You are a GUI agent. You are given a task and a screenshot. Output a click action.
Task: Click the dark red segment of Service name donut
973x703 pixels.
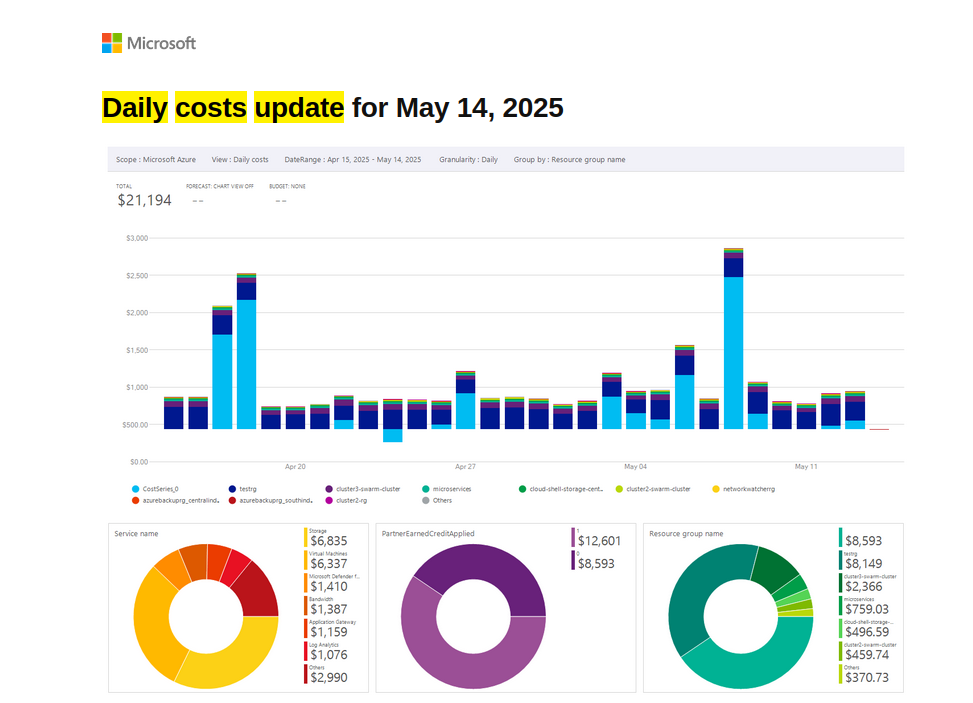coord(259,591)
